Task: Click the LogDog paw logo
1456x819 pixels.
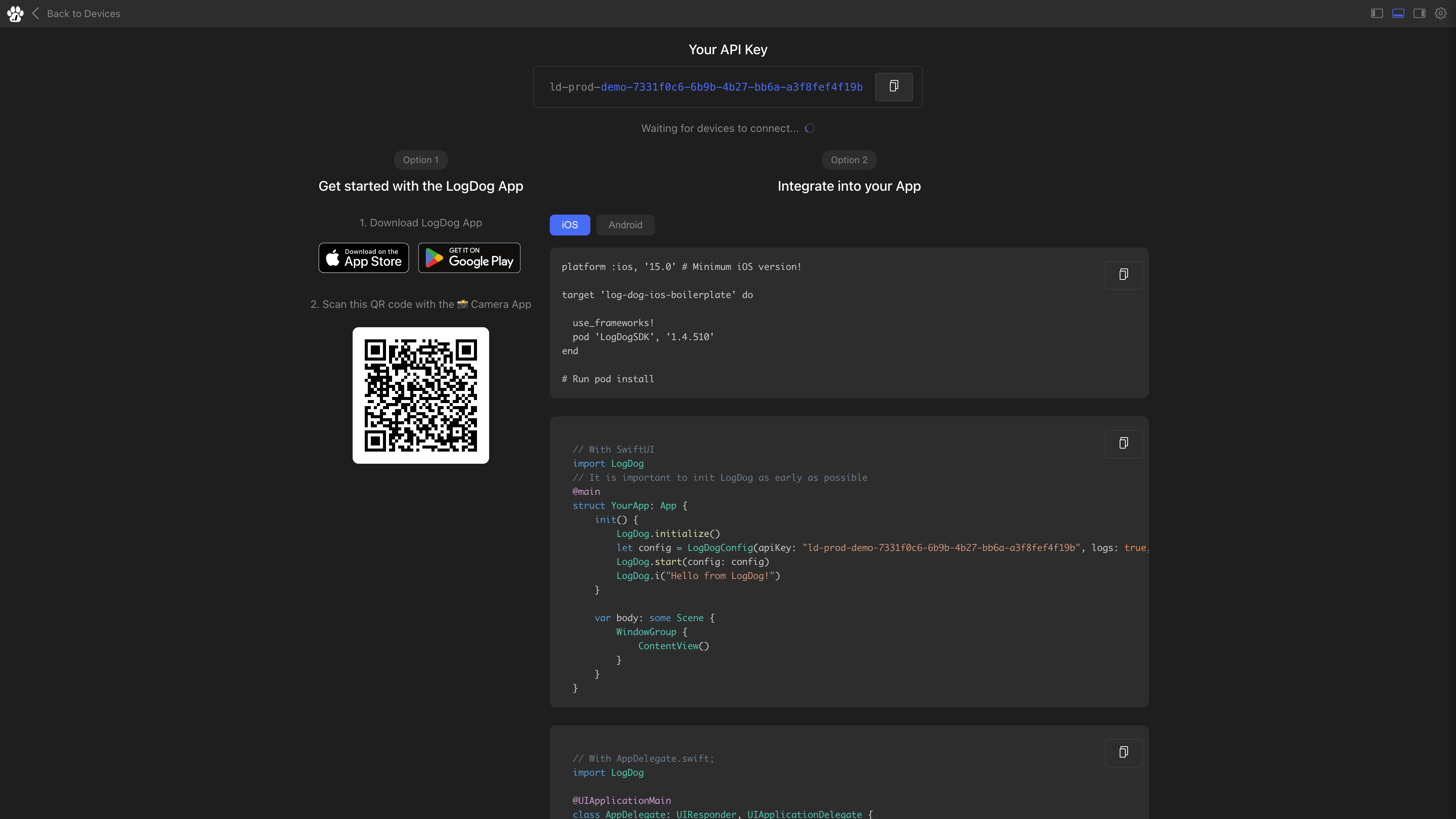Action: tap(15, 14)
